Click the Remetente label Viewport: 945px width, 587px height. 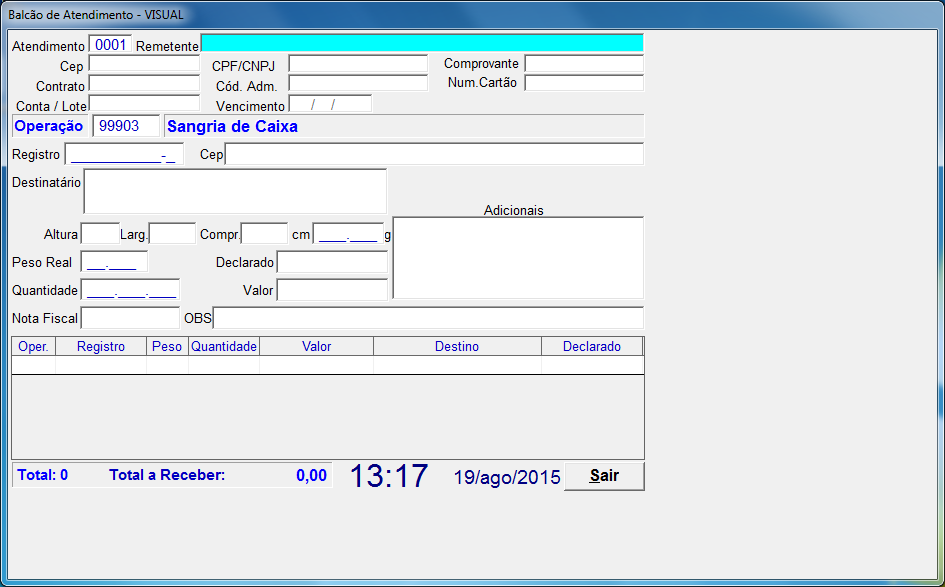tap(167, 46)
